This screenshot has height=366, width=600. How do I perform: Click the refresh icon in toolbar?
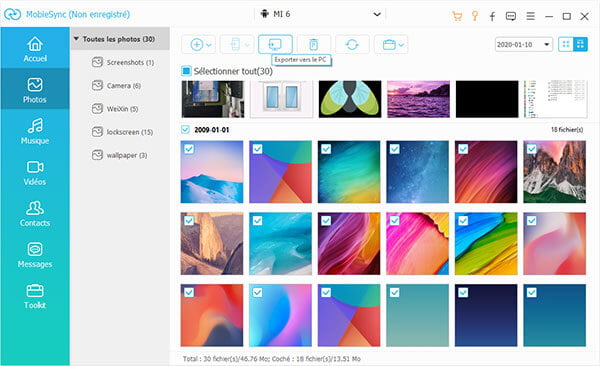[352, 44]
